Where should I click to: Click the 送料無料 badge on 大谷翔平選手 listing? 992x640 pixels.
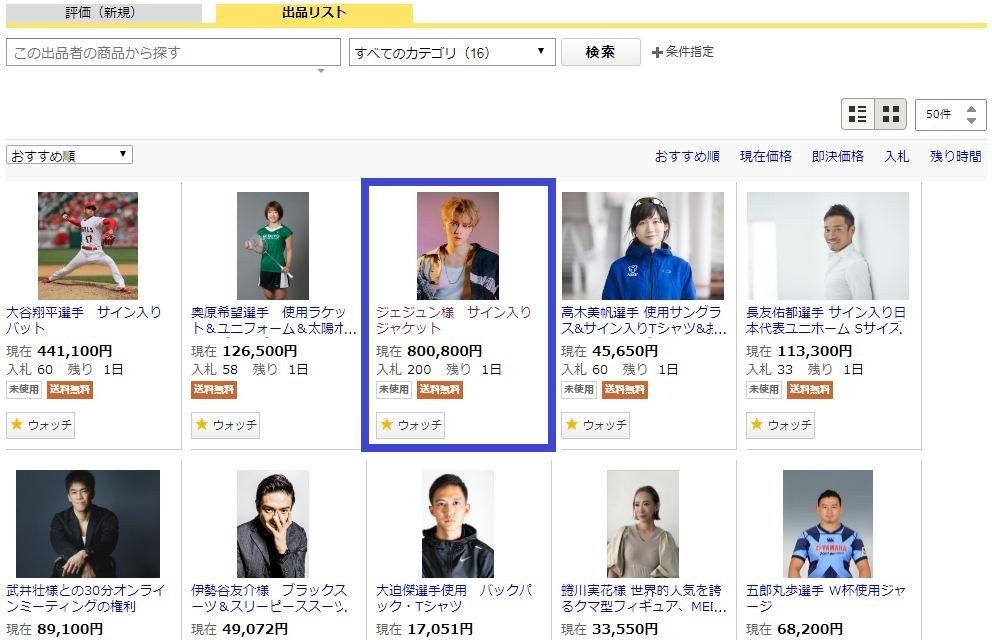click(70, 390)
